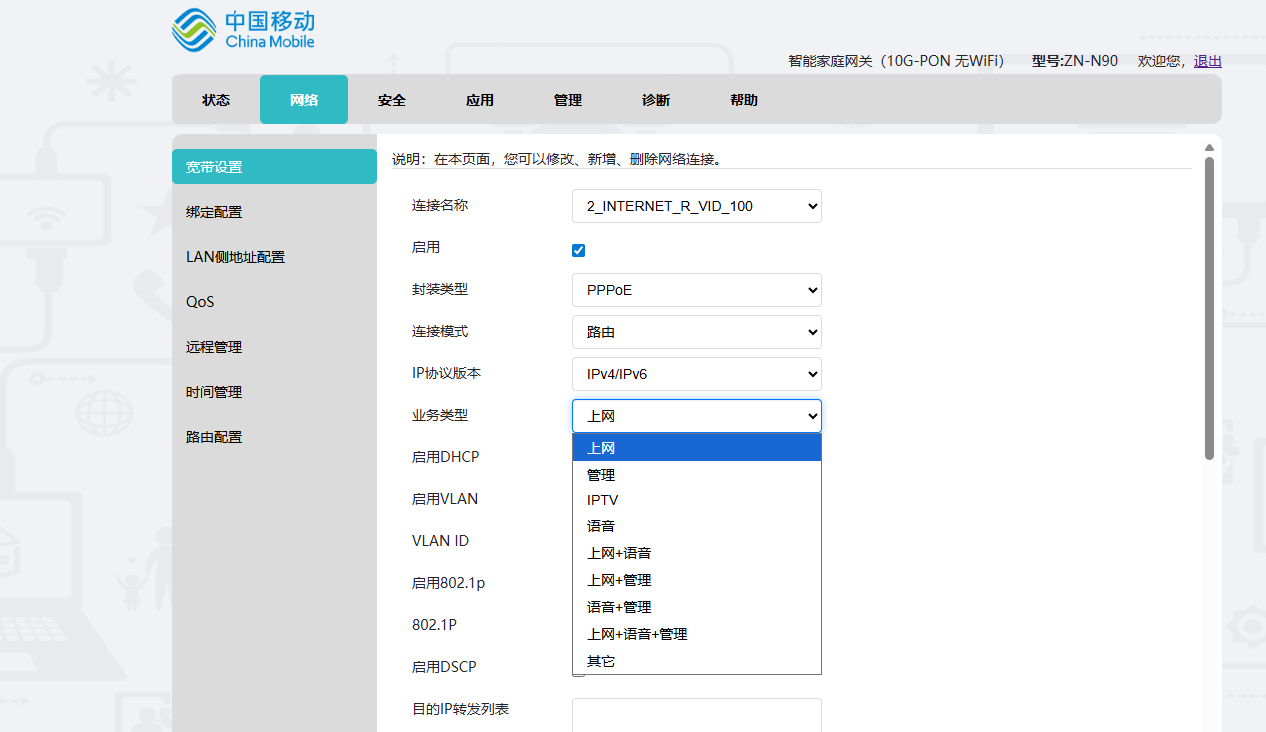Open the 连接名称 dropdown
Screen dimensions: 1266x732
tap(697, 206)
